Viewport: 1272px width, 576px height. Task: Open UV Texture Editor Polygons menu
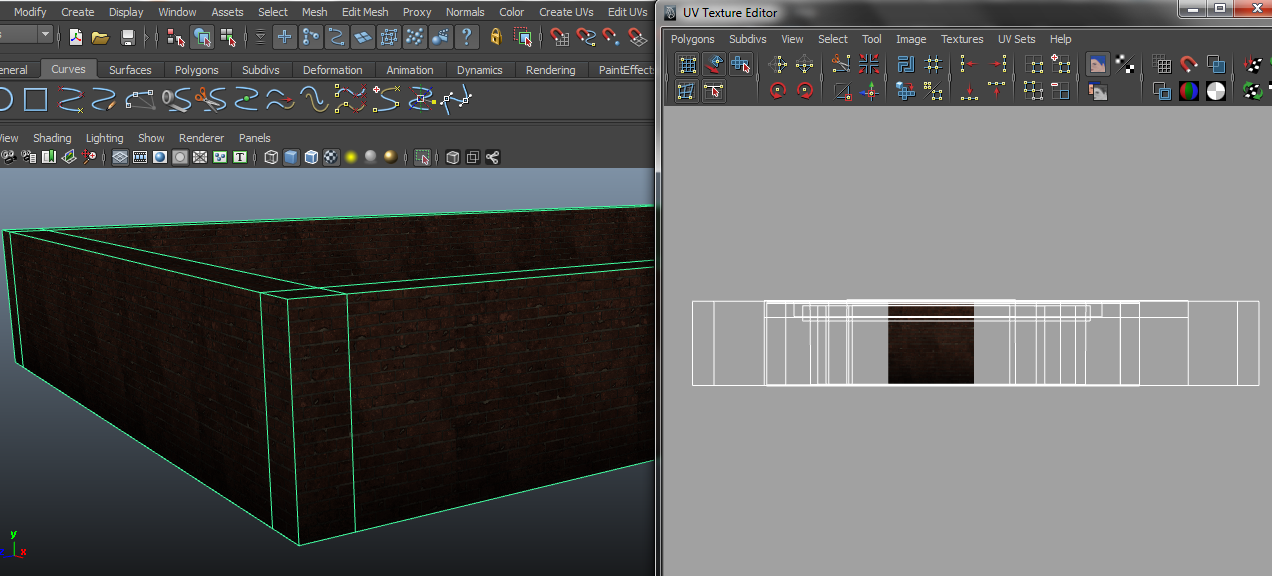(x=693, y=39)
